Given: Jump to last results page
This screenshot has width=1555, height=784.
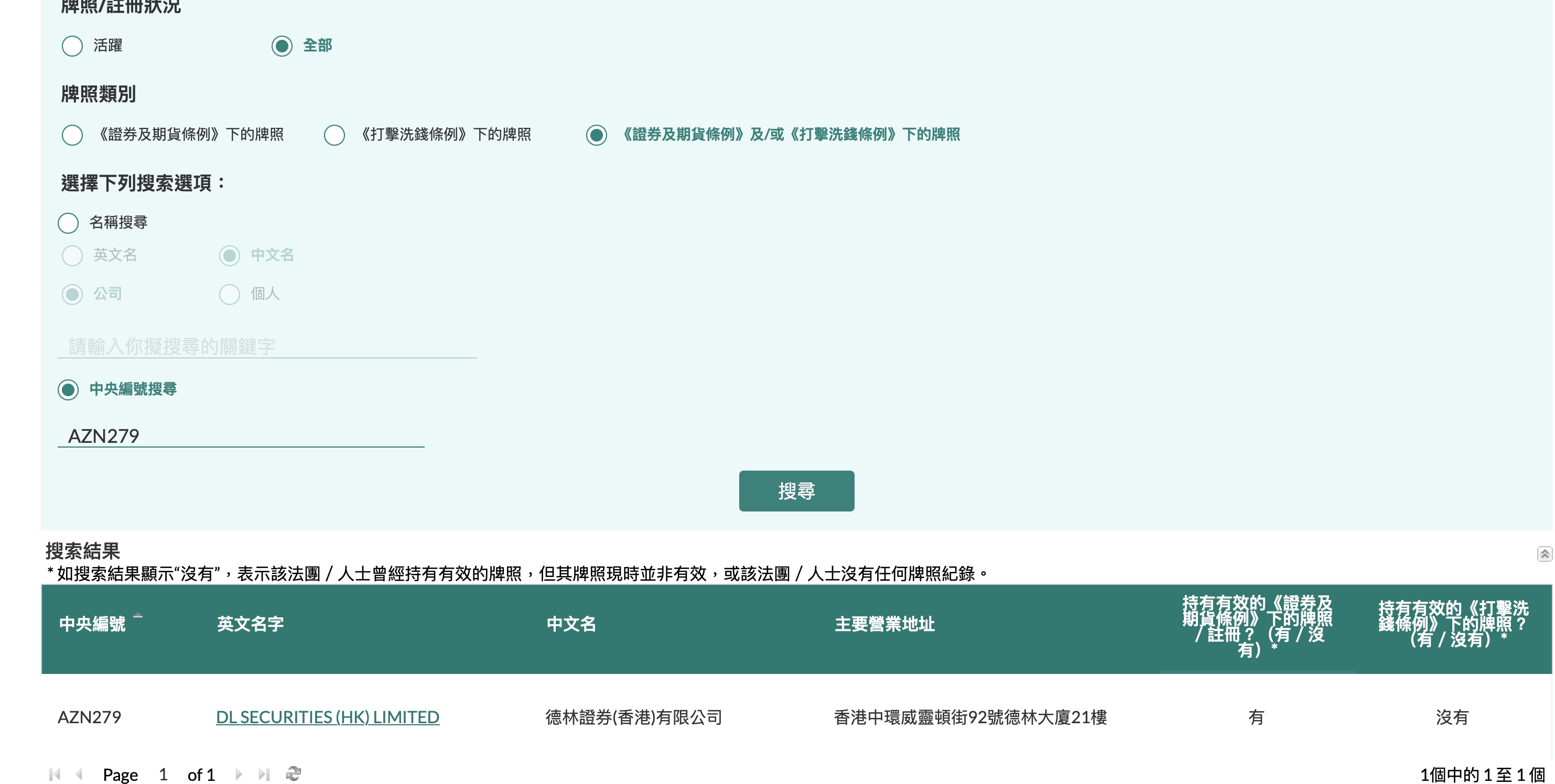Looking at the screenshot, I should [264, 775].
